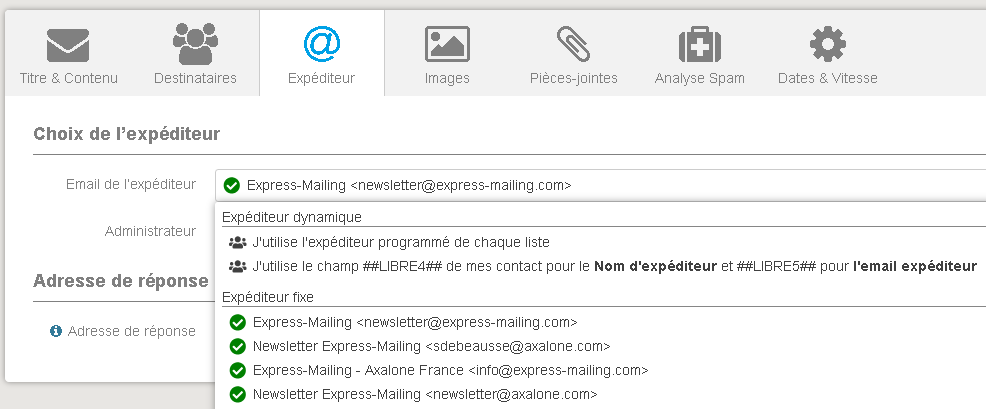This screenshot has height=409, width=986.
Task: Choose the ##LIBRE4## / ##LIBRE5## dynamic sender option
Action: 614,267
